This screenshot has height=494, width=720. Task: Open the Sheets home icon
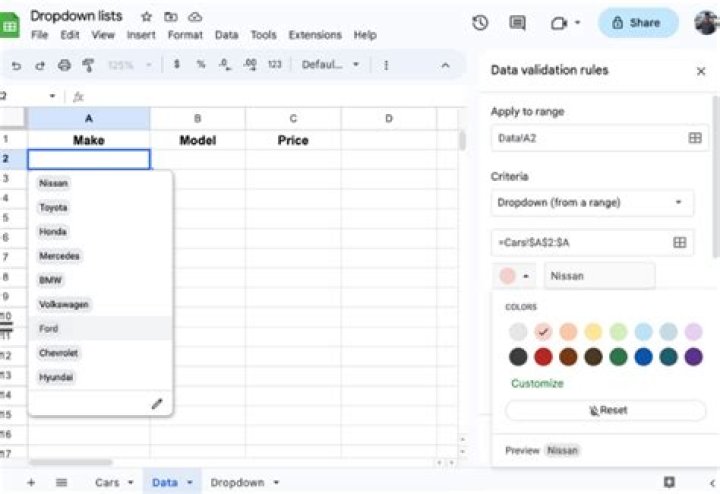[x=9, y=26]
